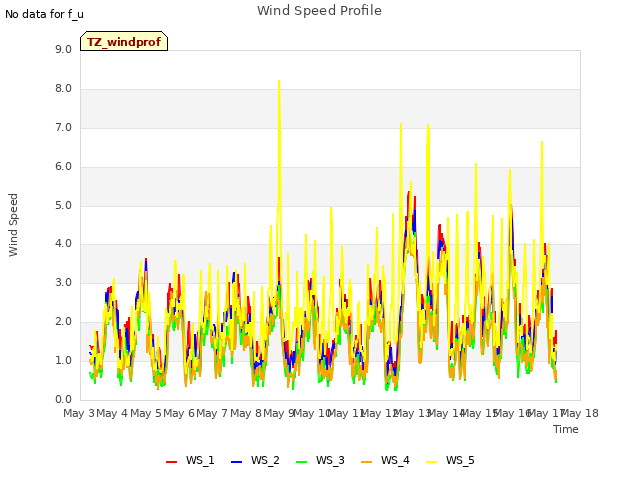This screenshot has height=480, width=640.
Task: Click the 5.0 y-axis tick label
Action: (63, 205)
